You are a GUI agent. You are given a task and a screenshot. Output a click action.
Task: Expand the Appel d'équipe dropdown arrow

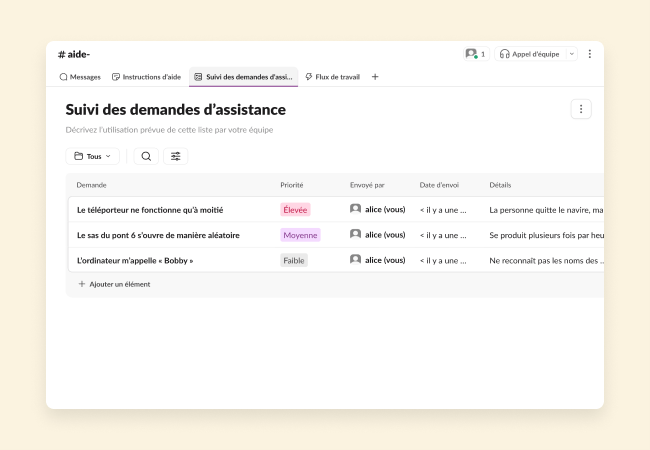click(x=572, y=54)
